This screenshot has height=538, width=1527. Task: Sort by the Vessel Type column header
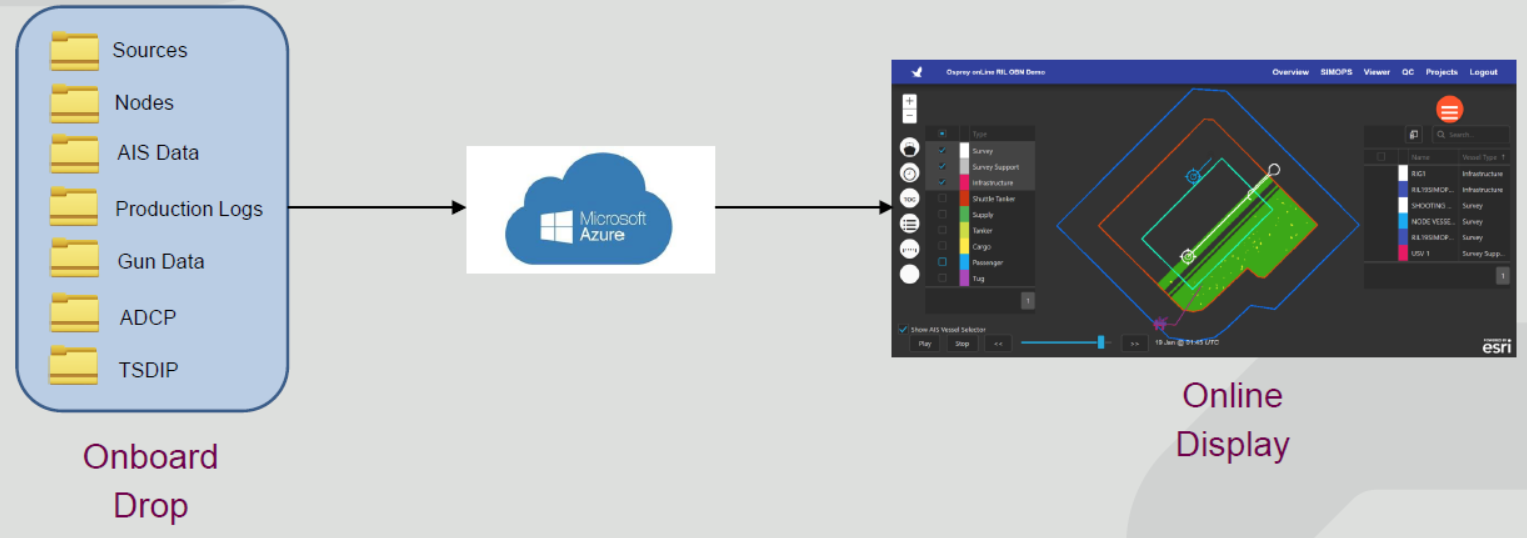click(1483, 157)
